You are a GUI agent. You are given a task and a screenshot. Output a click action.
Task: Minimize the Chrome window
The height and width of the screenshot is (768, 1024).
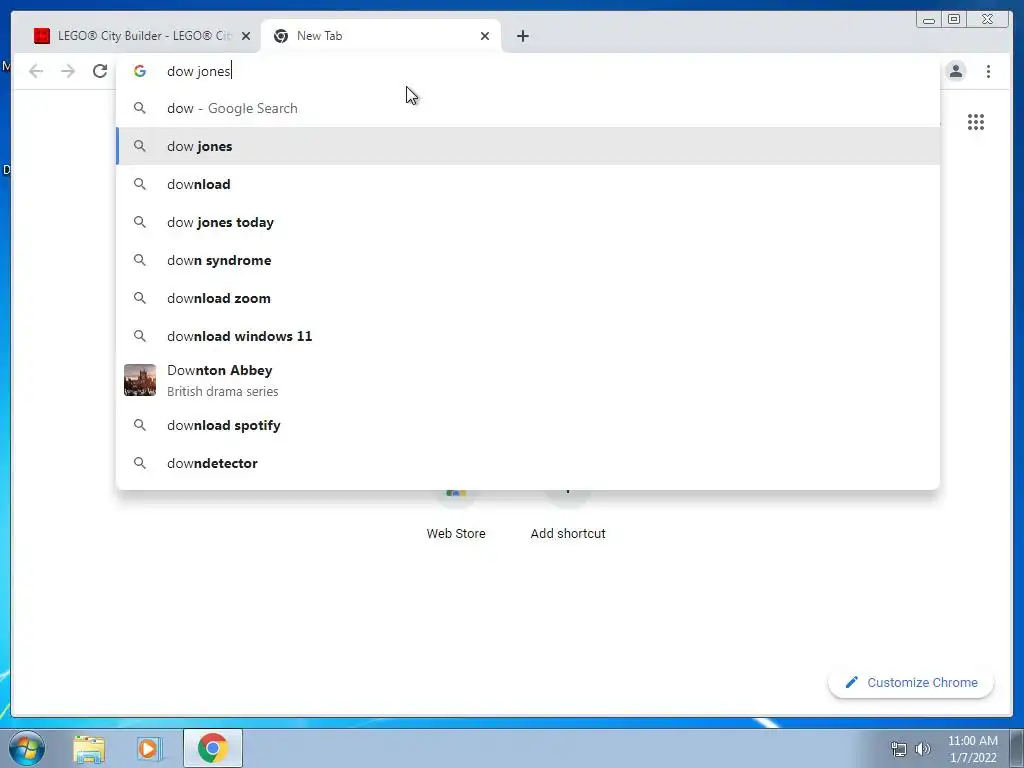click(x=929, y=20)
